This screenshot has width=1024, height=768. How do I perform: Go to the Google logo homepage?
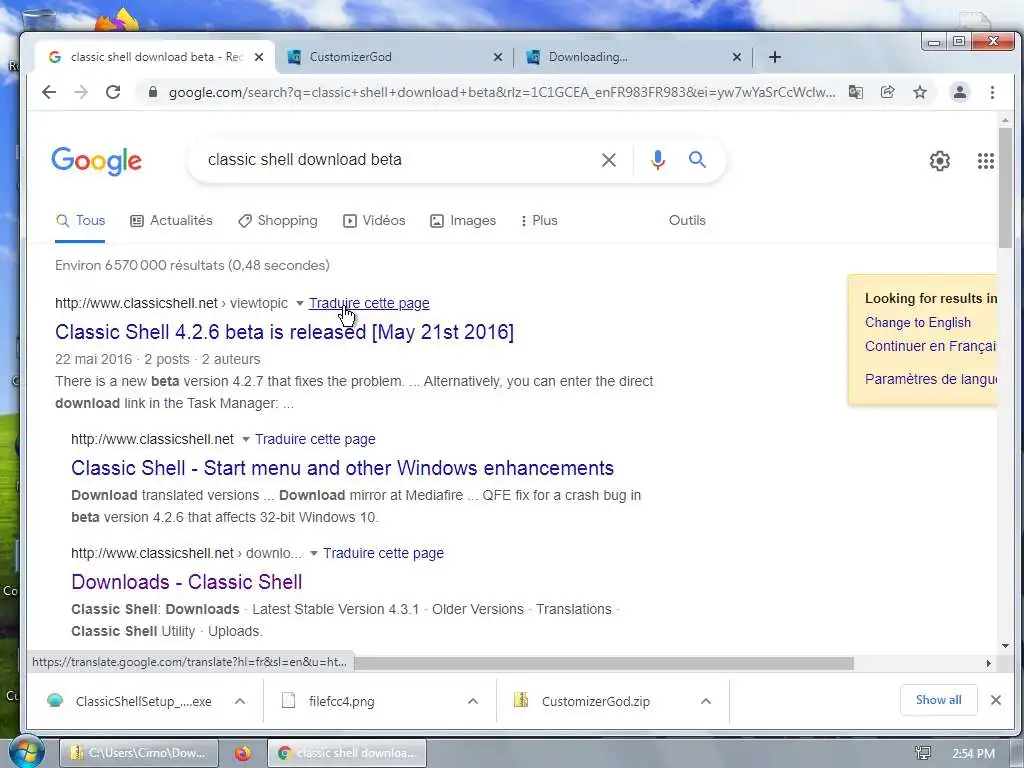tap(97, 161)
